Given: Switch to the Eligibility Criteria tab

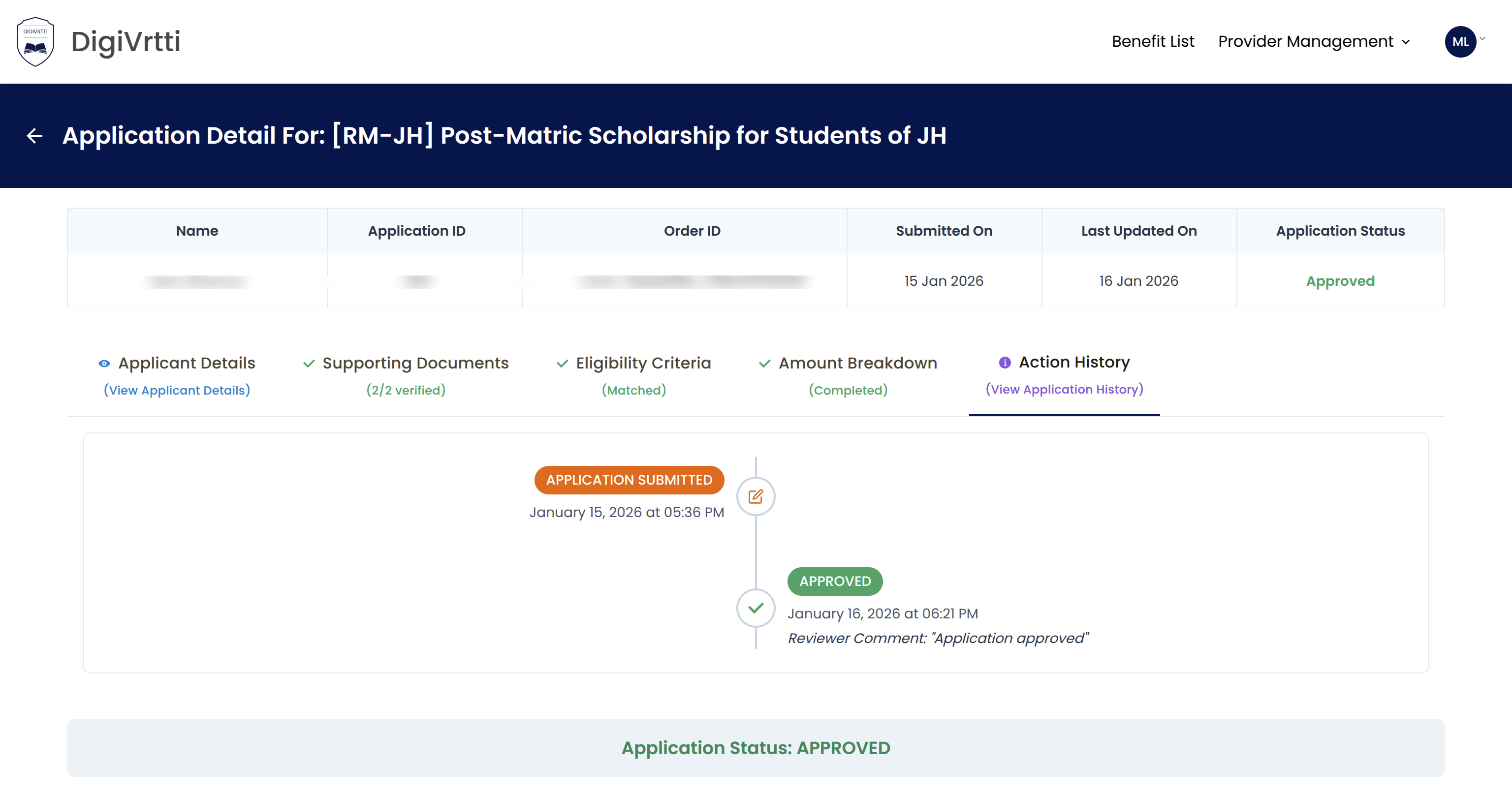Looking at the screenshot, I should [x=643, y=363].
